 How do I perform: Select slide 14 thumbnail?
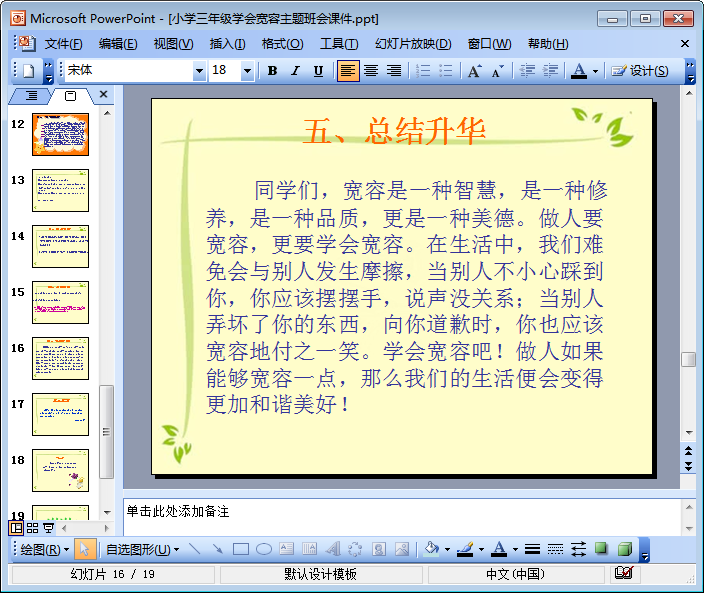[x=61, y=246]
